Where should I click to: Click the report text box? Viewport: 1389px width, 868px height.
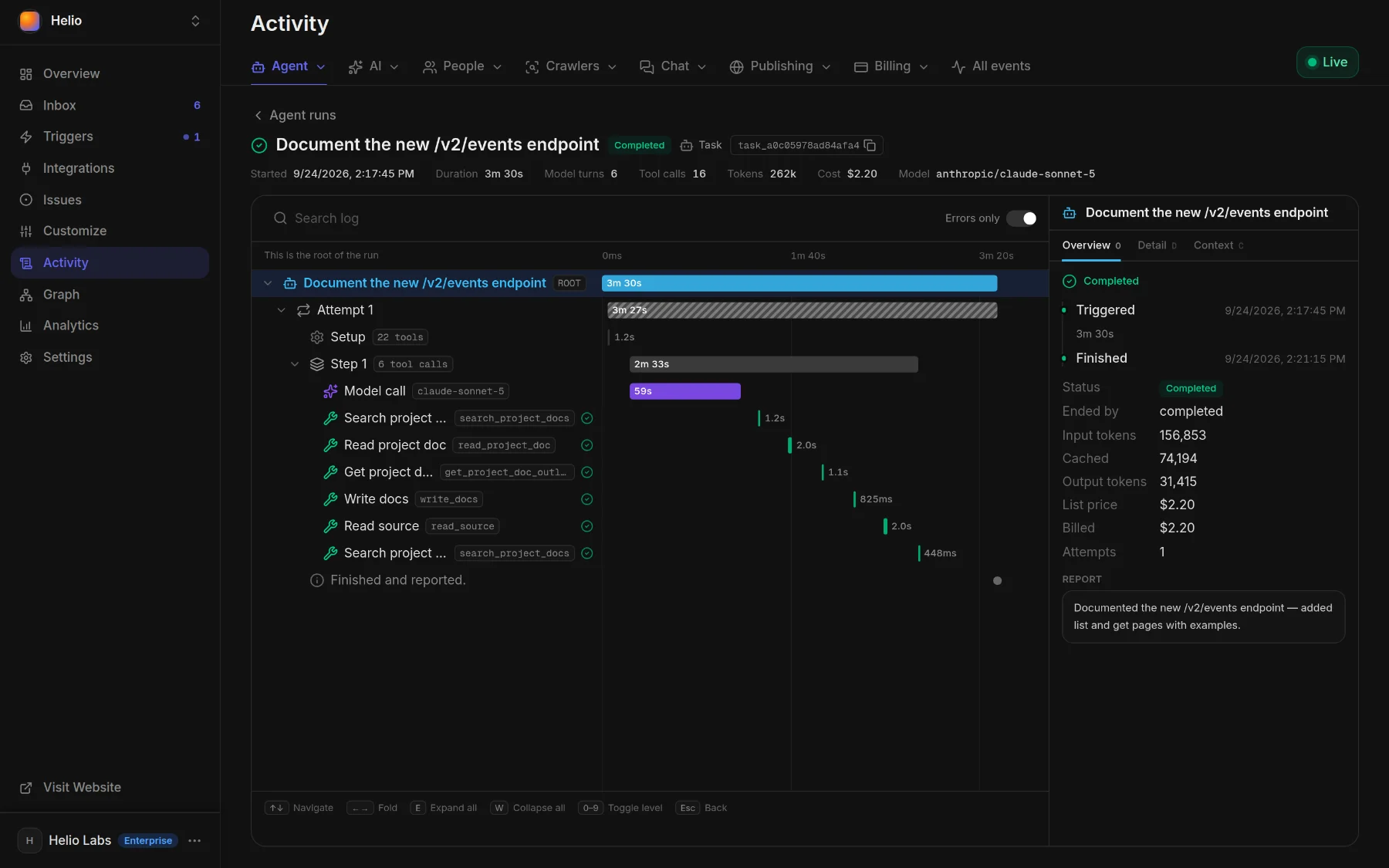(1203, 616)
